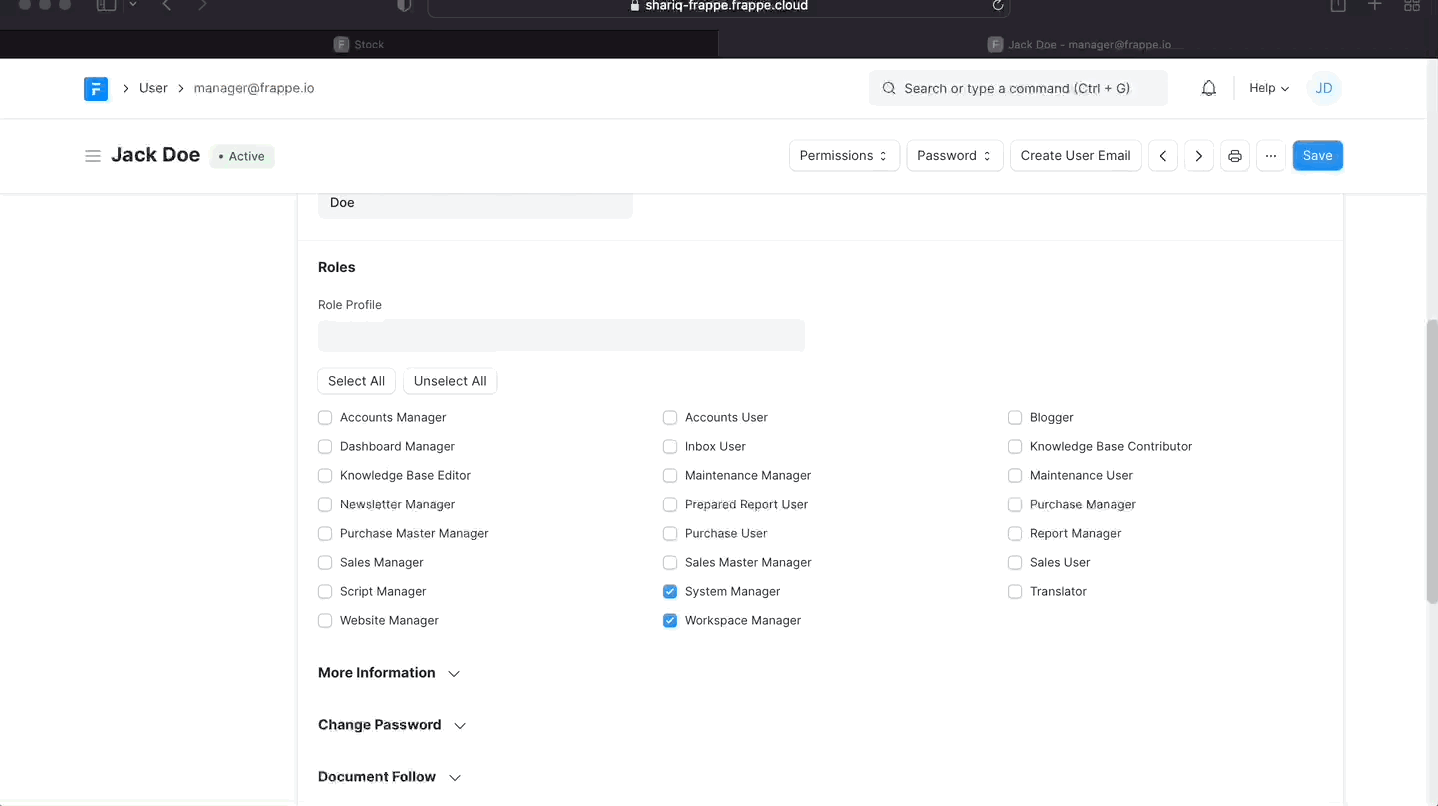
Task: Open the three-dots more options menu
Action: click(x=1271, y=156)
